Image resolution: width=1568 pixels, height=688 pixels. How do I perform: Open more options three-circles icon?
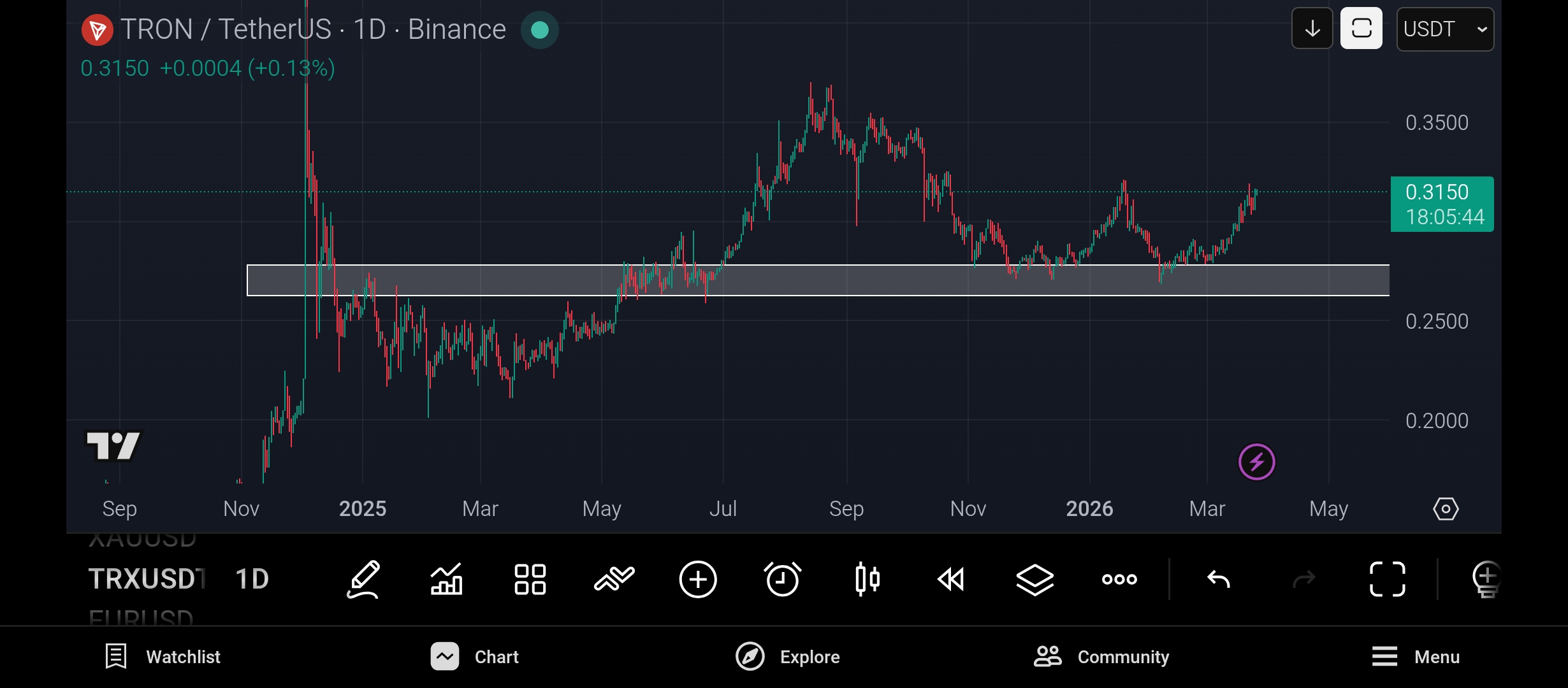click(x=1119, y=579)
